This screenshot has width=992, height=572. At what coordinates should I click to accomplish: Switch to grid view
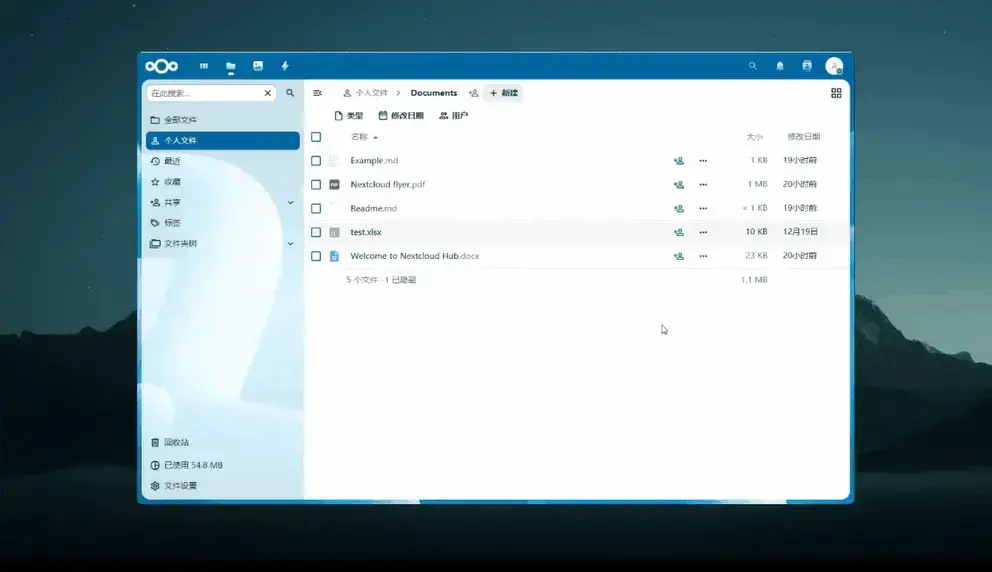(836, 93)
